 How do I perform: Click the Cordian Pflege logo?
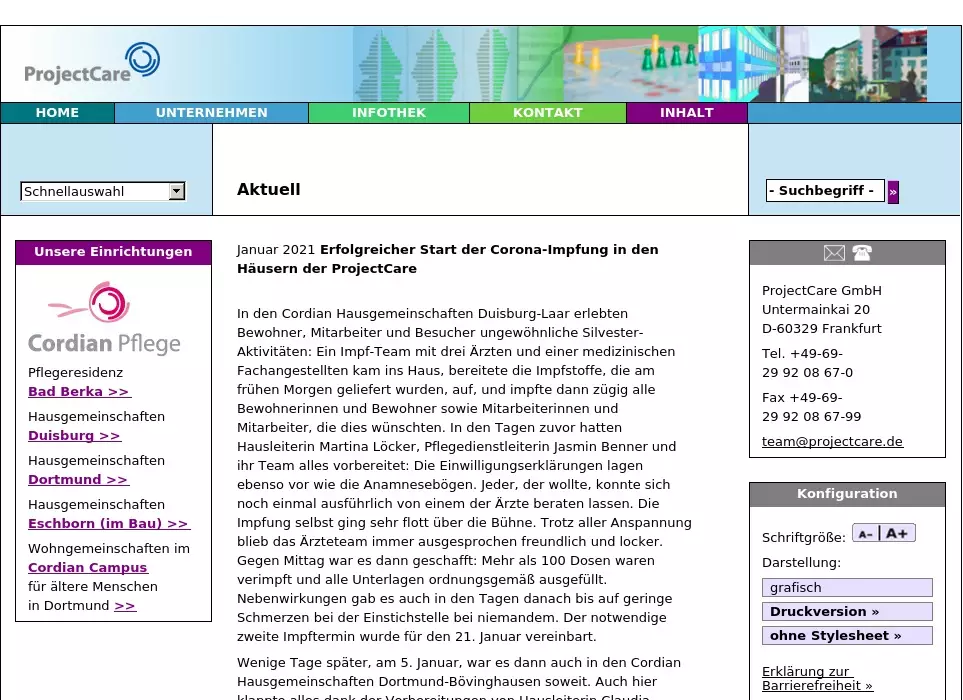coord(104,319)
